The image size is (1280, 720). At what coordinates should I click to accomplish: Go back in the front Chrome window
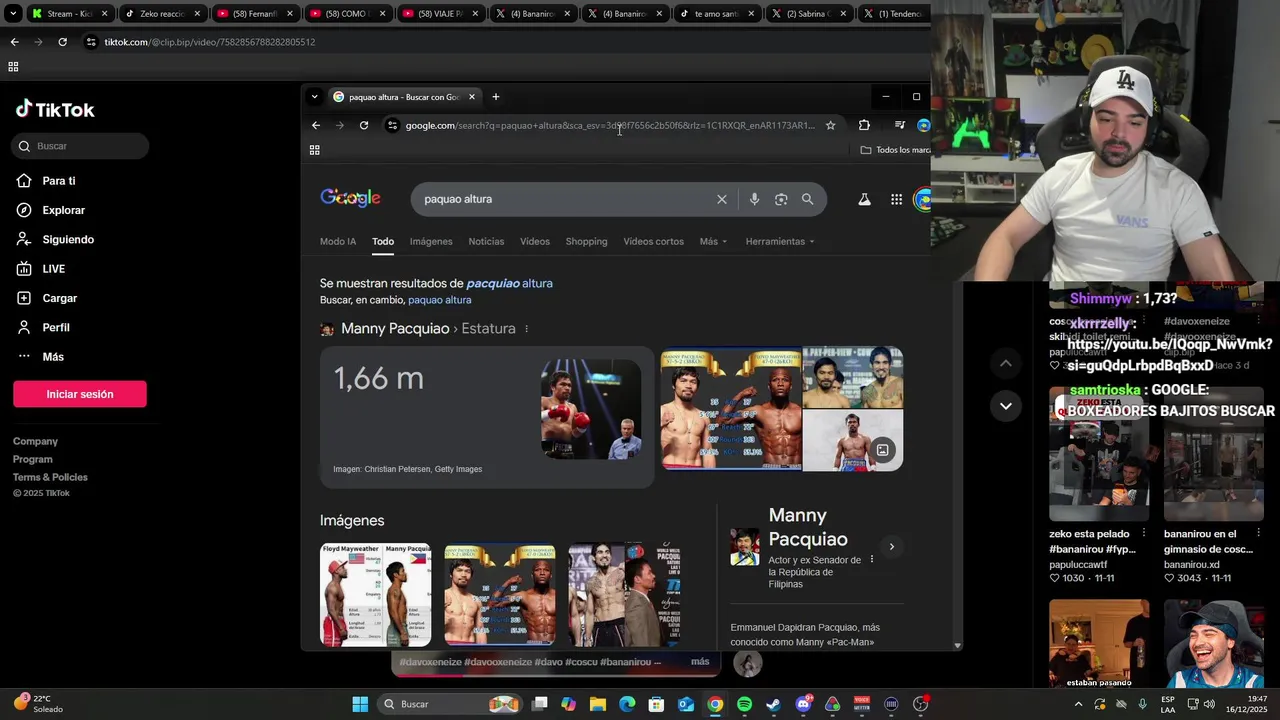[x=316, y=125]
